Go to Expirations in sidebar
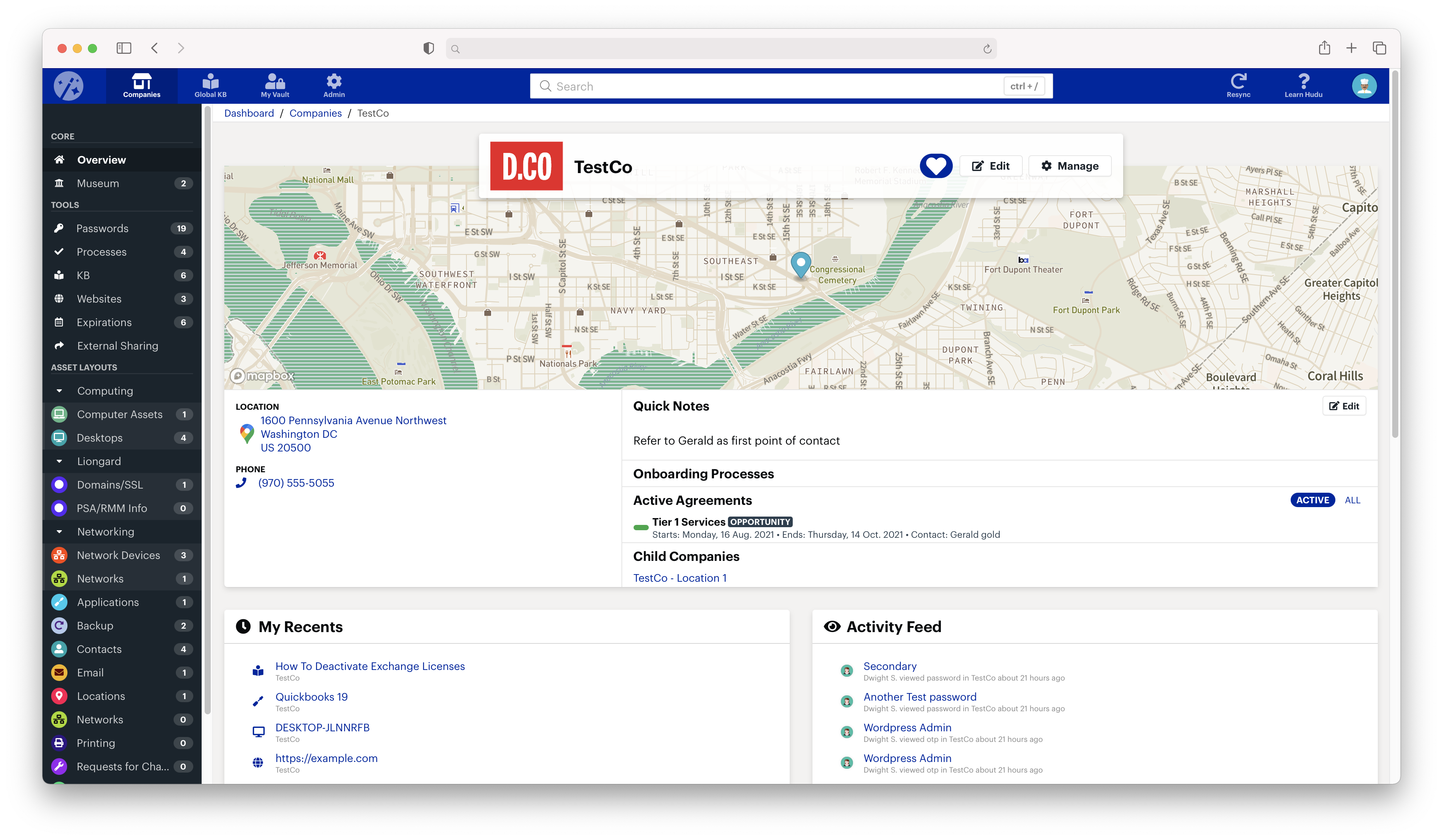 tap(104, 322)
